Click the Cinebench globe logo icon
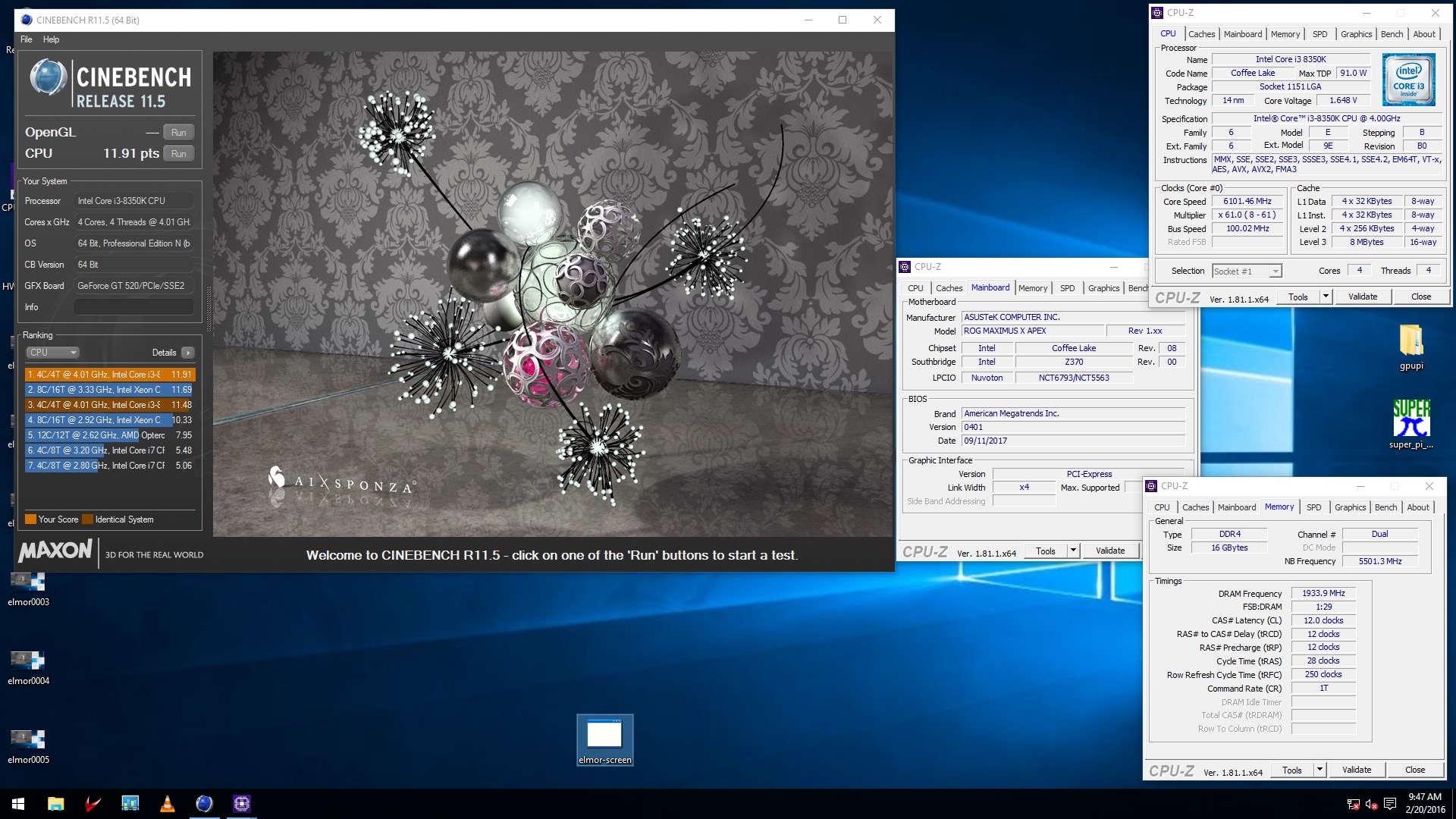Image resolution: width=1456 pixels, height=819 pixels. (x=49, y=77)
